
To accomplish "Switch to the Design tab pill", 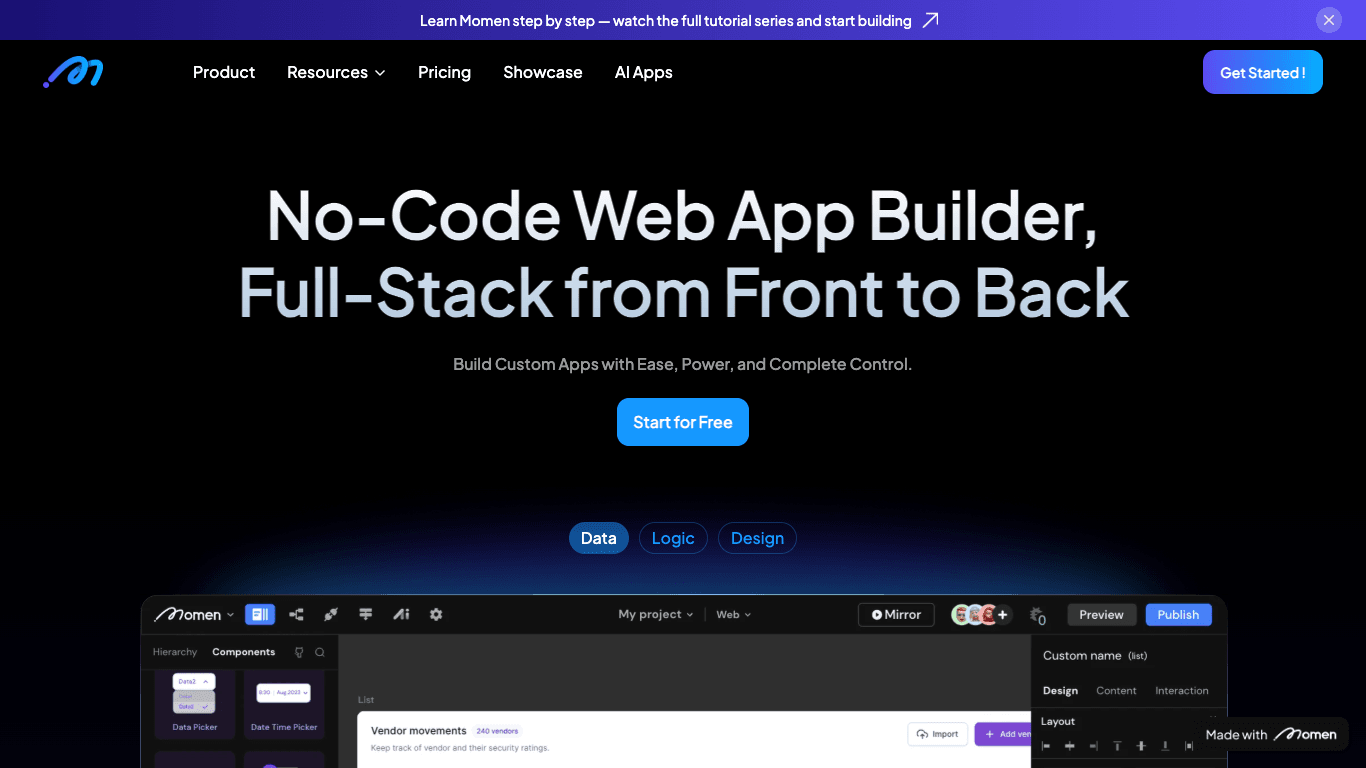I will (x=757, y=538).
